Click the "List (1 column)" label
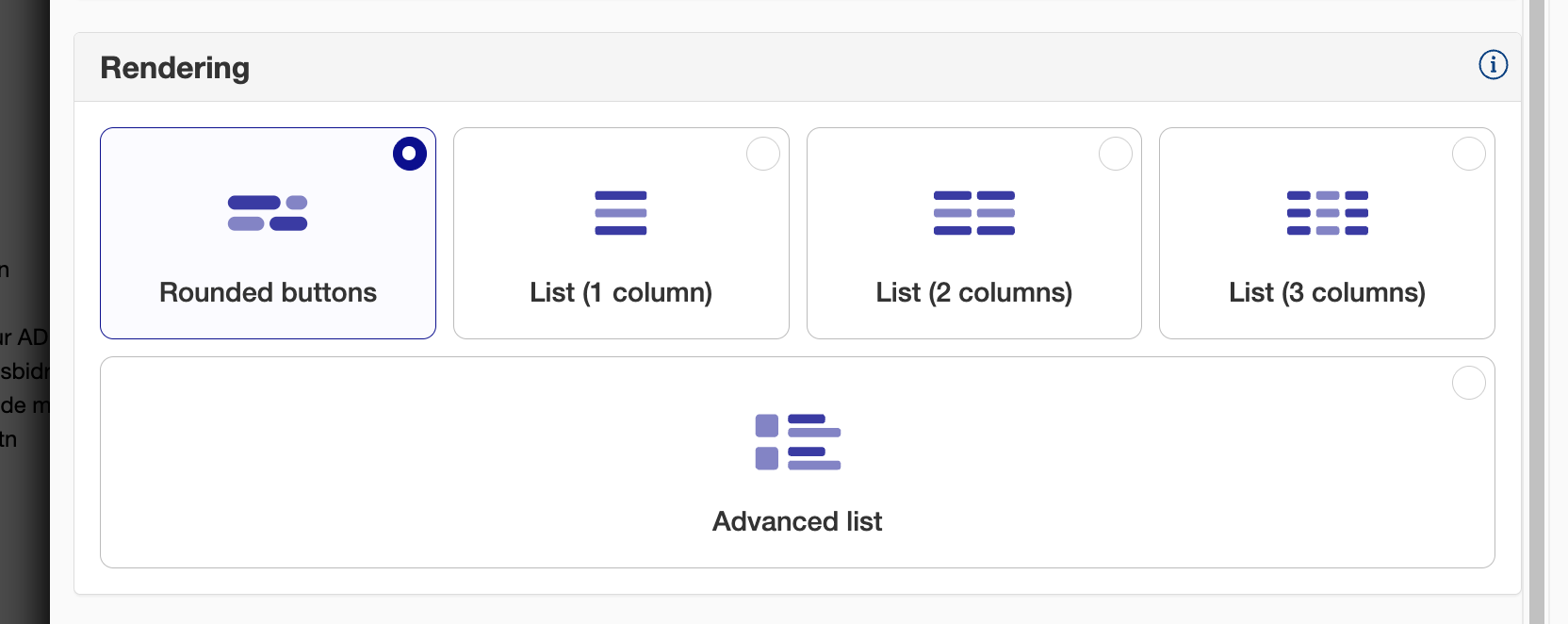 pos(621,292)
